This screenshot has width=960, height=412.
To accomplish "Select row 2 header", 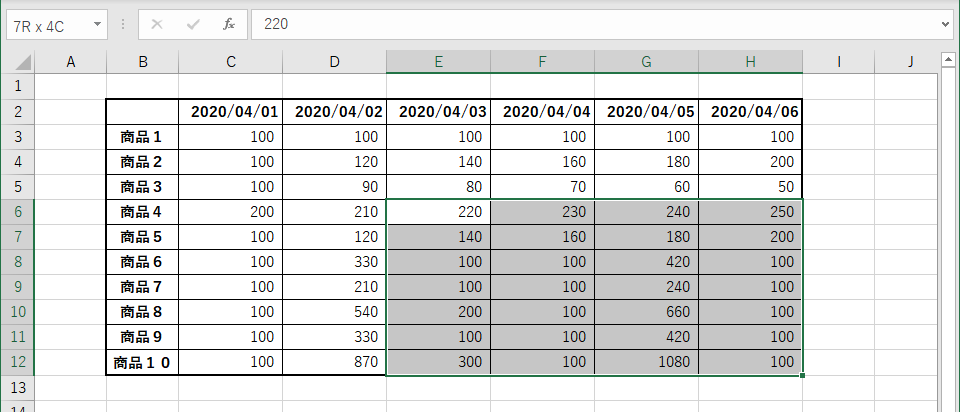I will 17,111.
